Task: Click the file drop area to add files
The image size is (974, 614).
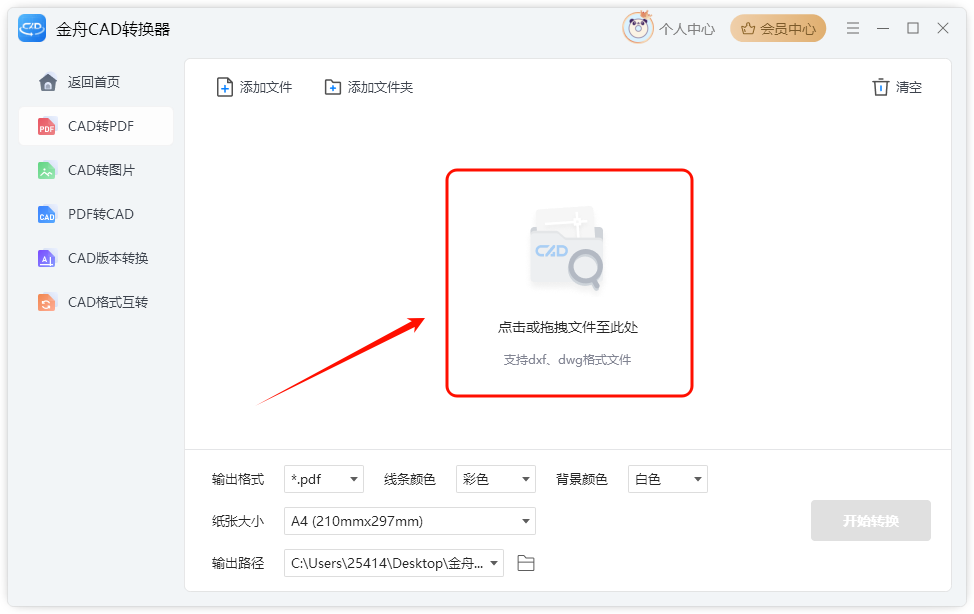Action: tap(569, 283)
